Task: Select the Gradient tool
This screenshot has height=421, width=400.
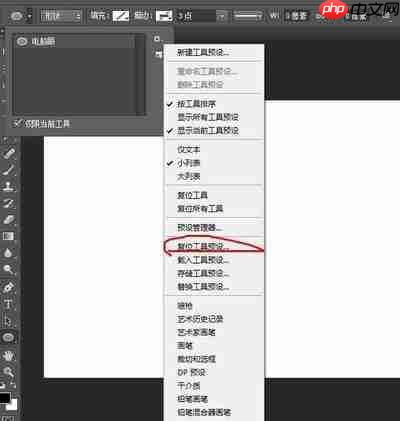Action: pos(9,236)
